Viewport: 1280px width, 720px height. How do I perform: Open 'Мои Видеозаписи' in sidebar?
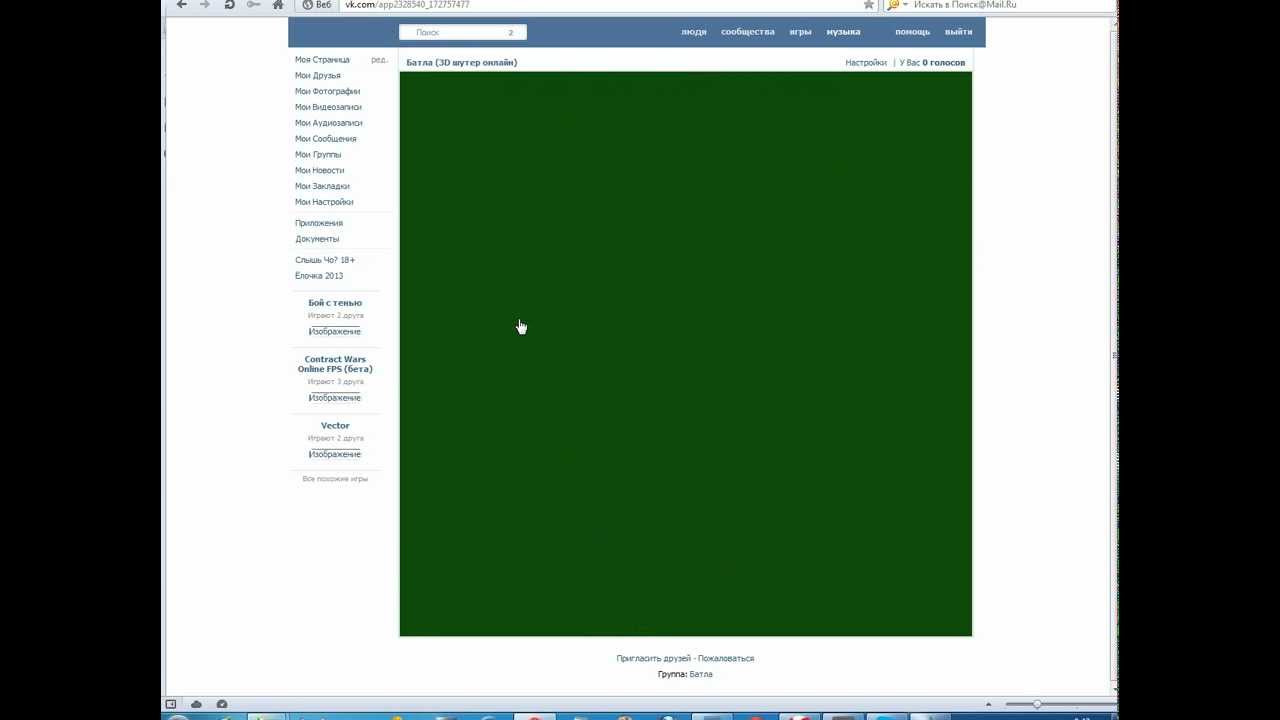[x=328, y=107]
